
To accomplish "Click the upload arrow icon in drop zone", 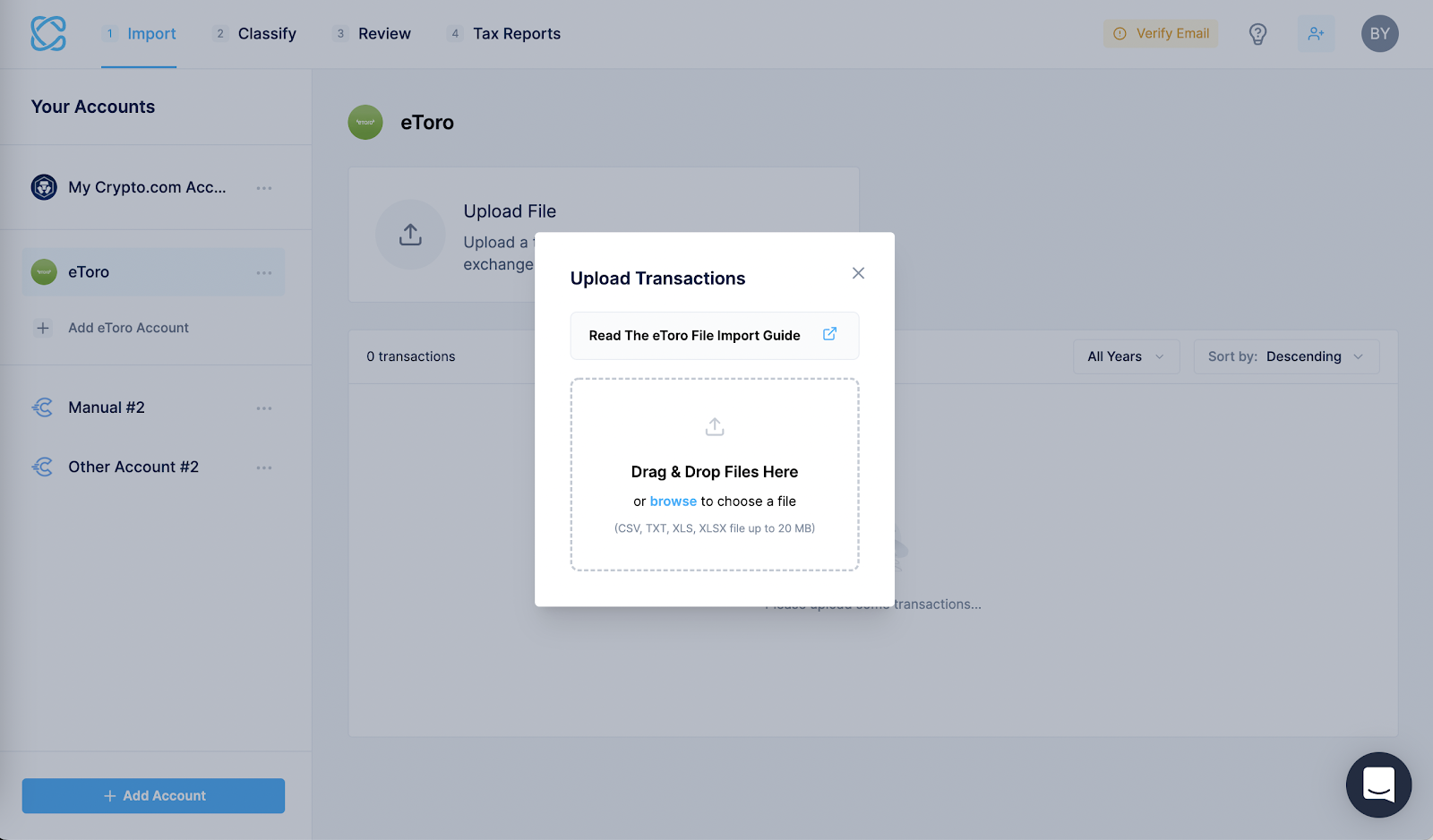I will (715, 427).
